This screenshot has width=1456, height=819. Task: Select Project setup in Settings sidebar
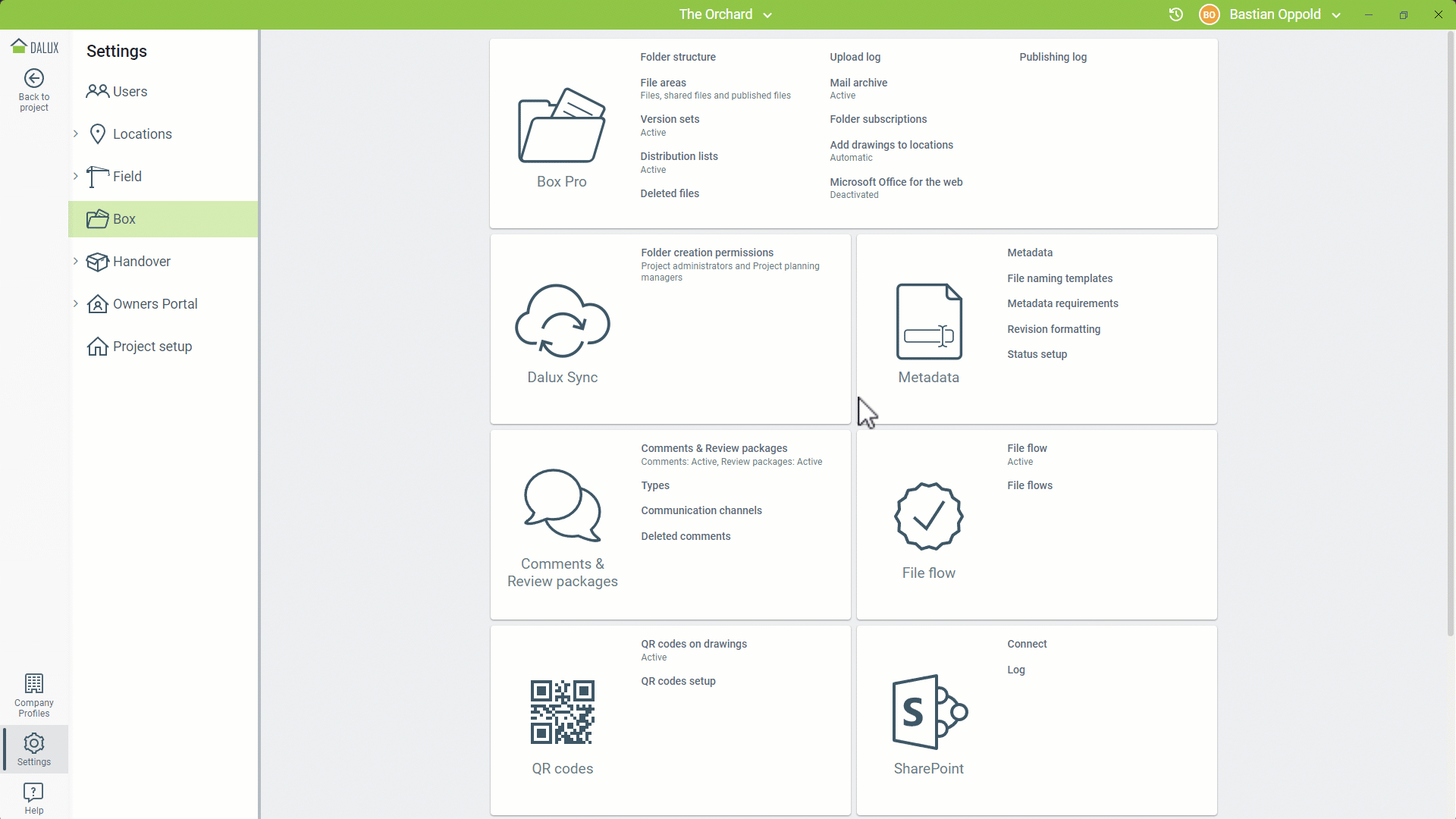pyautogui.click(x=152, y=347)
